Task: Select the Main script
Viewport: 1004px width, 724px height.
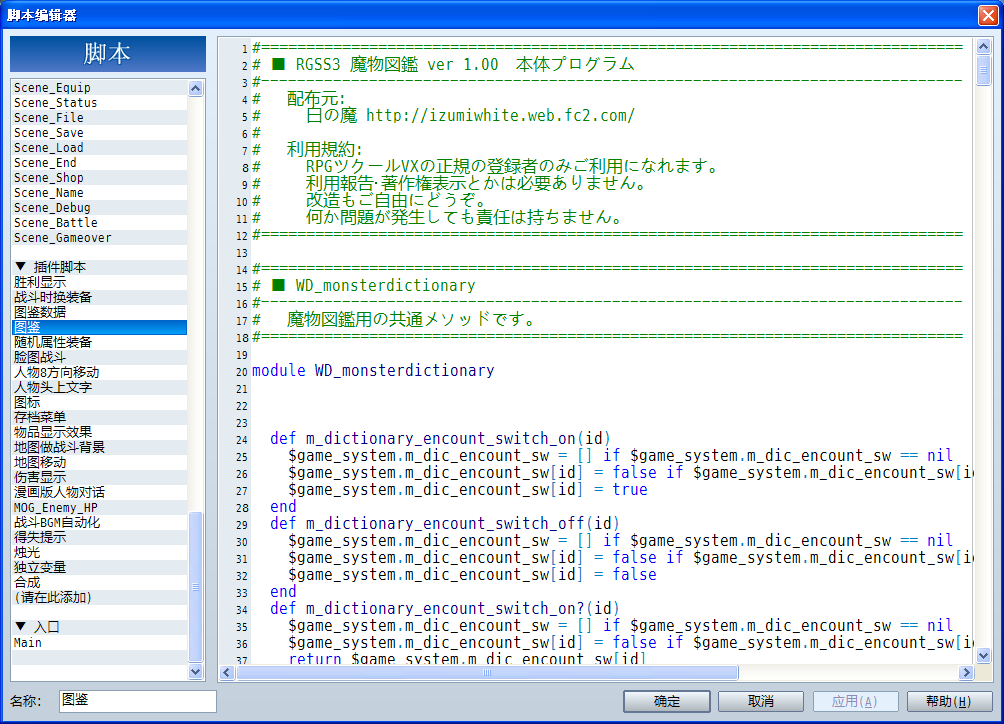Action: pyautogui.click(x=99, y=643)
